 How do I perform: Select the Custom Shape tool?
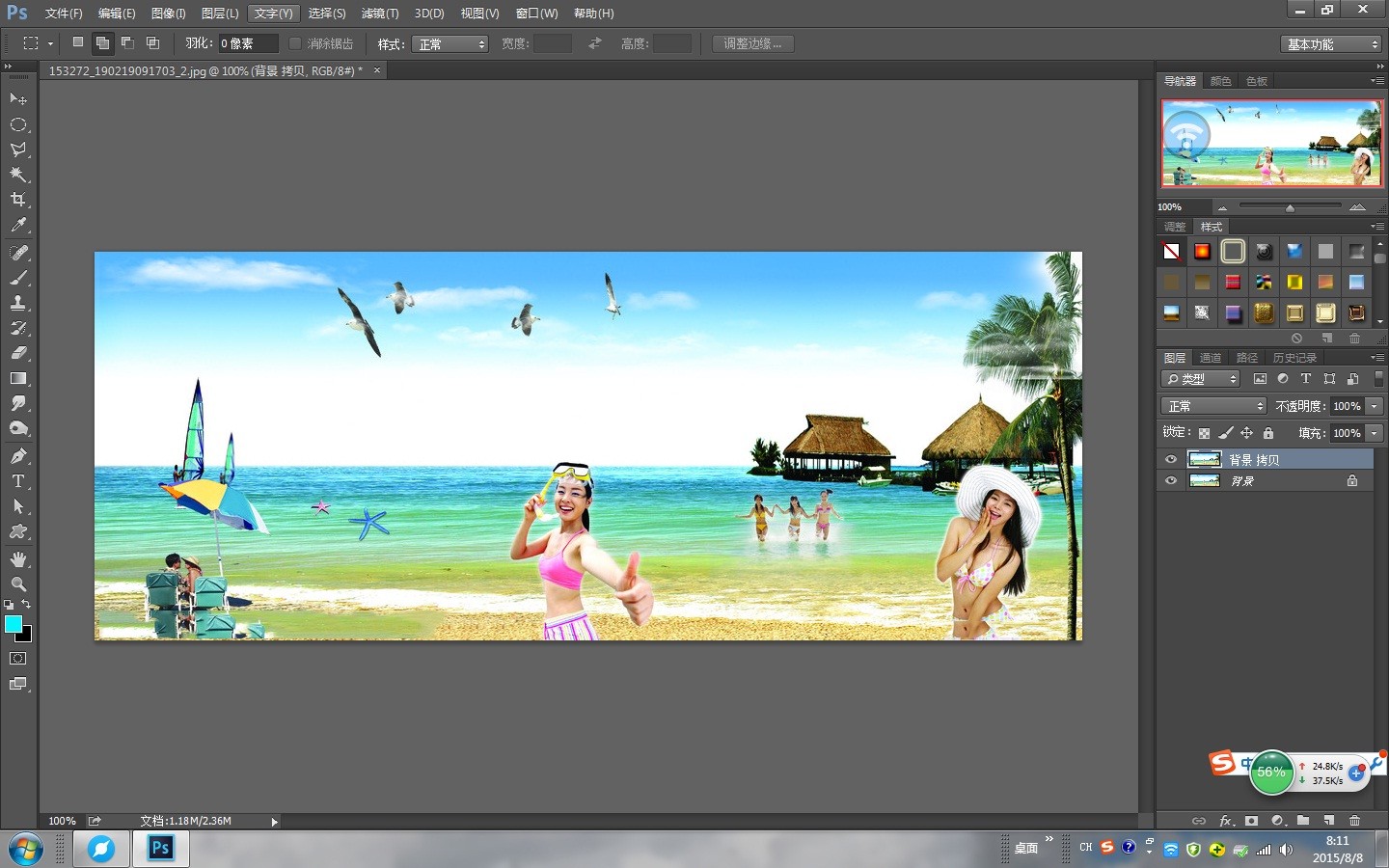(x=18, y=531)
